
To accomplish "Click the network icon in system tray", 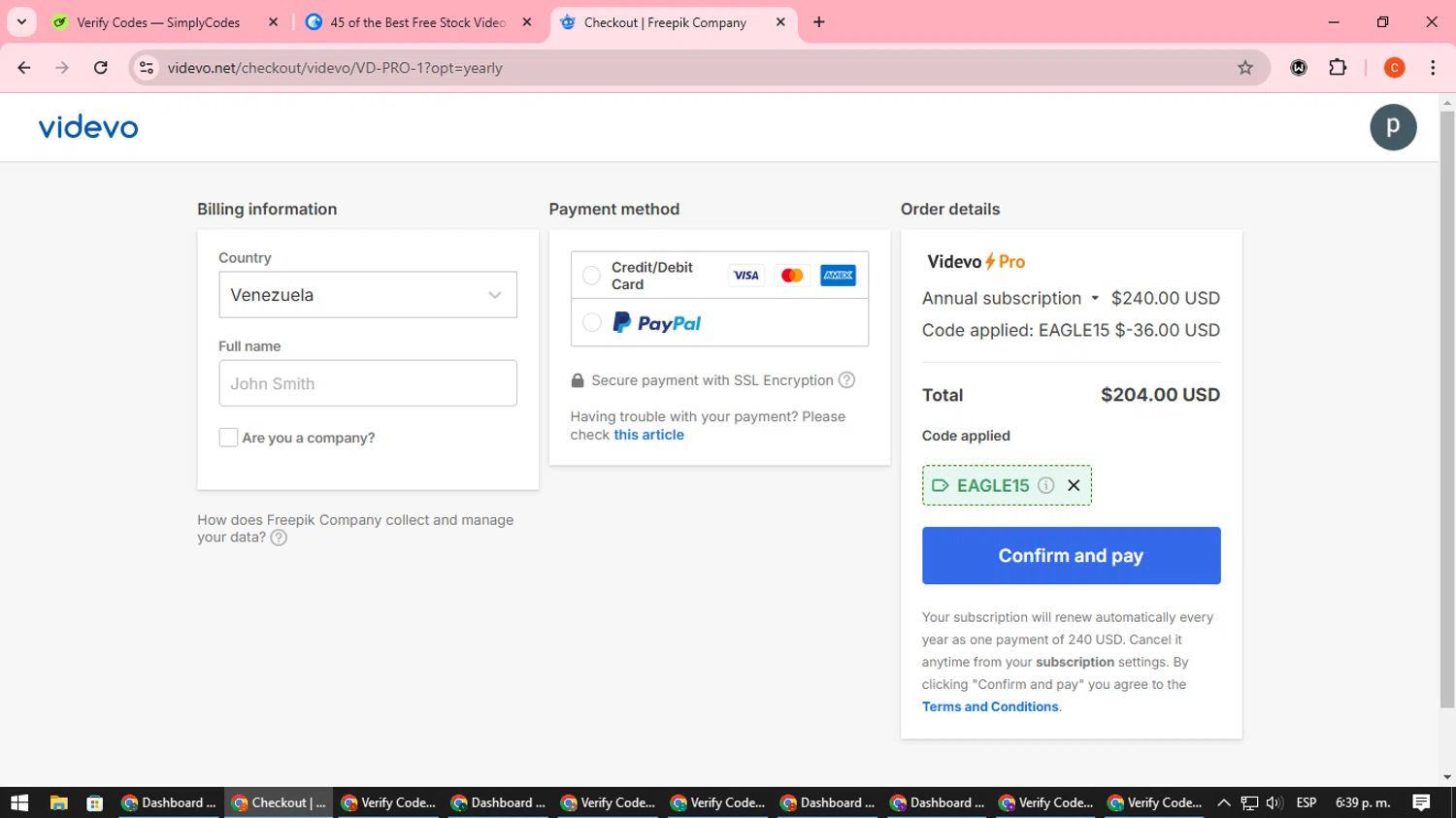I will [1249, 802].
